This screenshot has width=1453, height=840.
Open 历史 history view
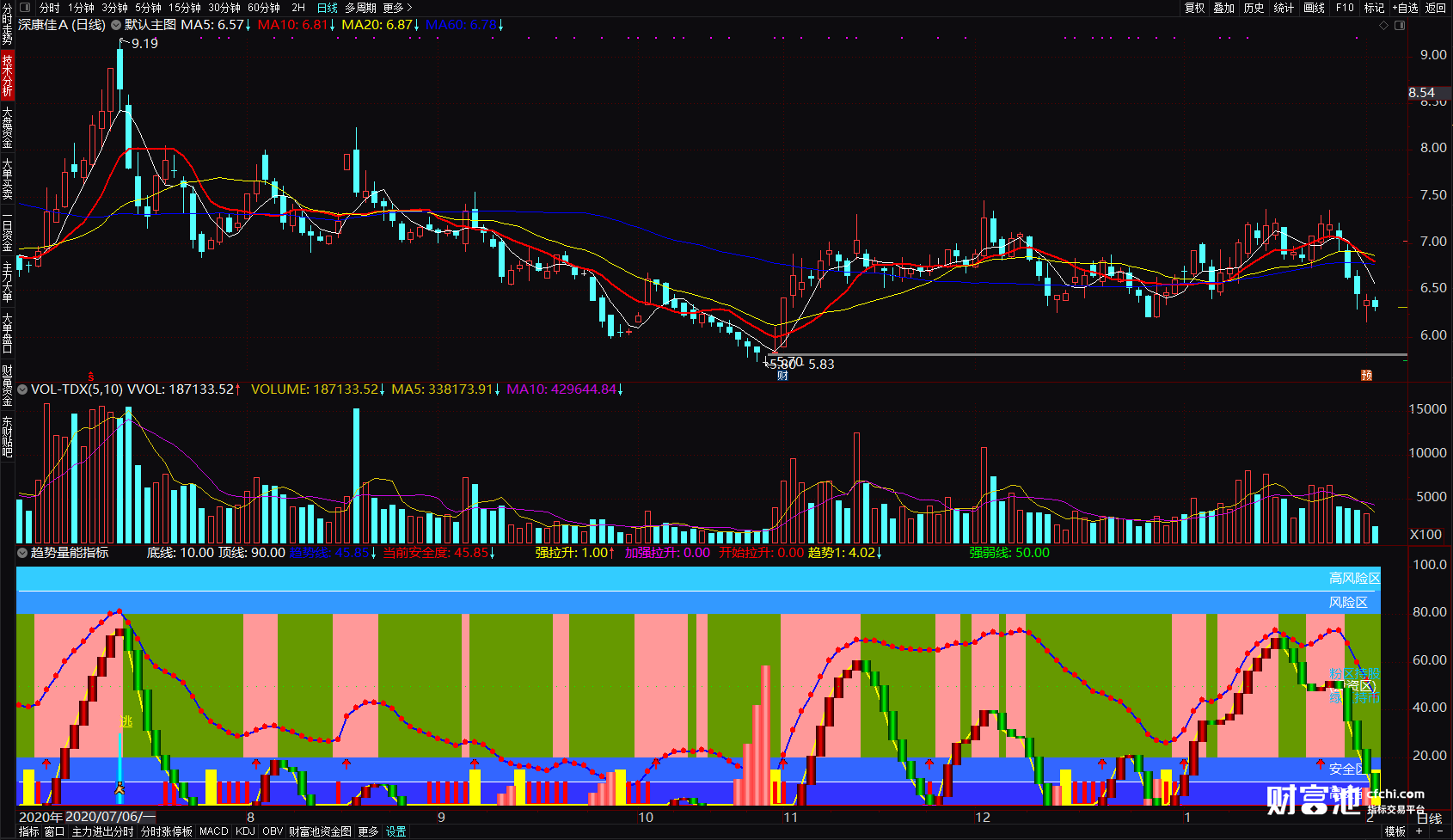pyautogui.click(x=1254, y=8)
